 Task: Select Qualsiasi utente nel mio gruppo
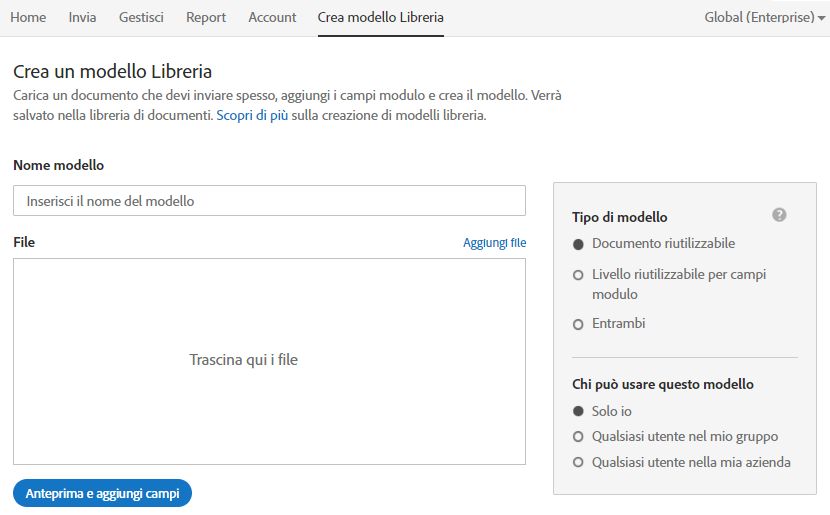pyautogui.click(x=578, y=437)
